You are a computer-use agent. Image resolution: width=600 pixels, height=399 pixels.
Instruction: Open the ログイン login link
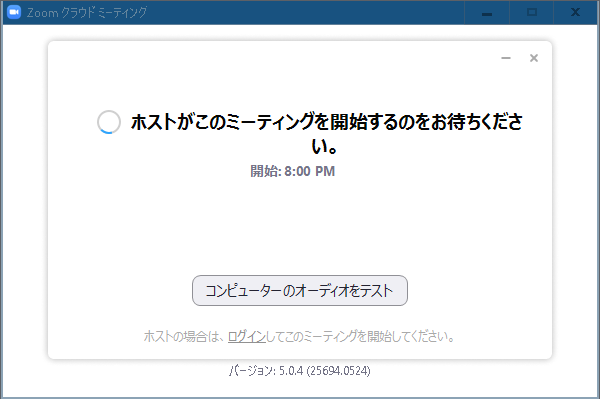click(x=246, y=337)
